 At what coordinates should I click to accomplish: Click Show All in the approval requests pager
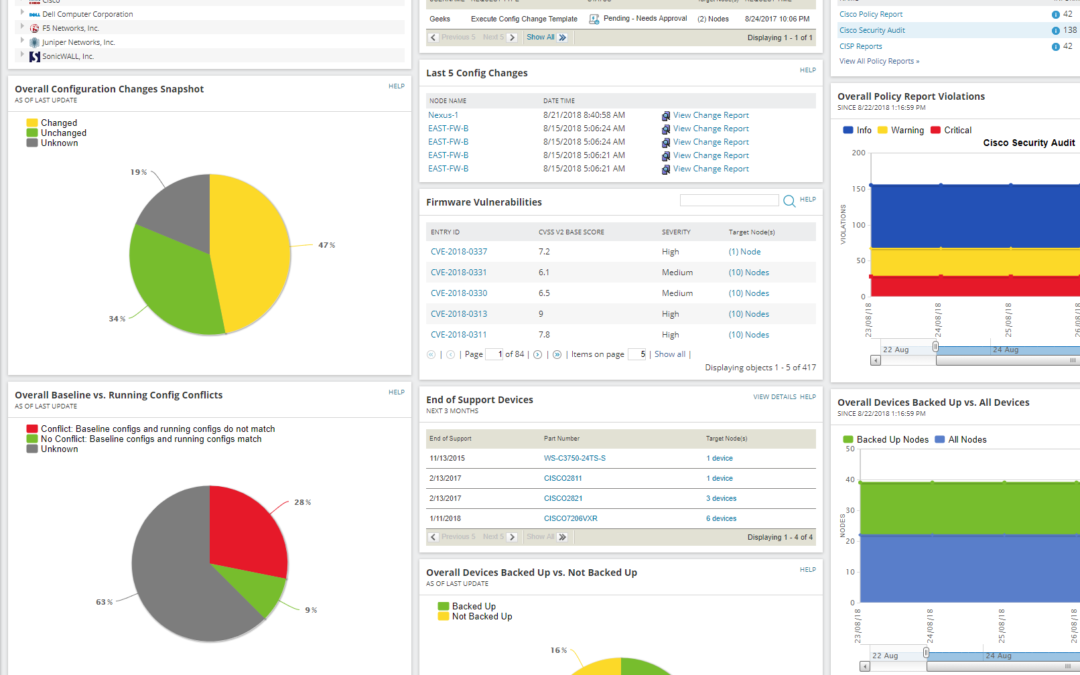pos(541,37)
